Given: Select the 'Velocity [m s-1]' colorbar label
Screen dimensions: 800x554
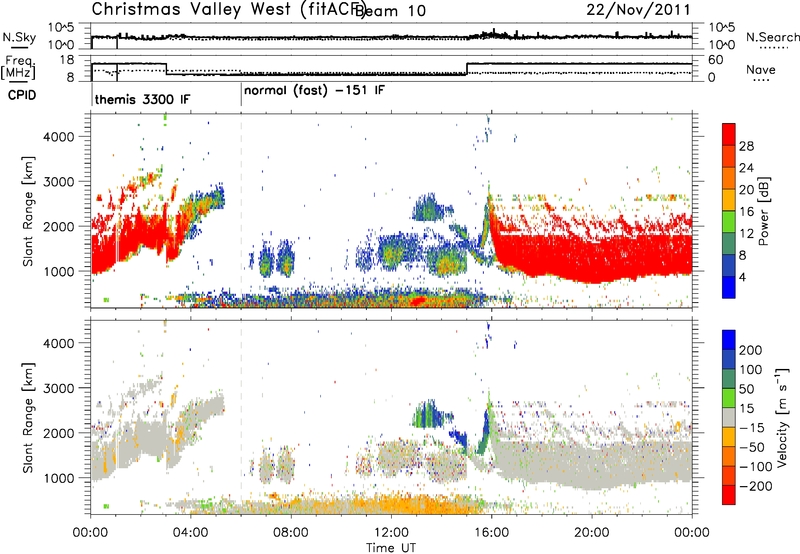Looking at the screenshot, I should pos(782,417).
